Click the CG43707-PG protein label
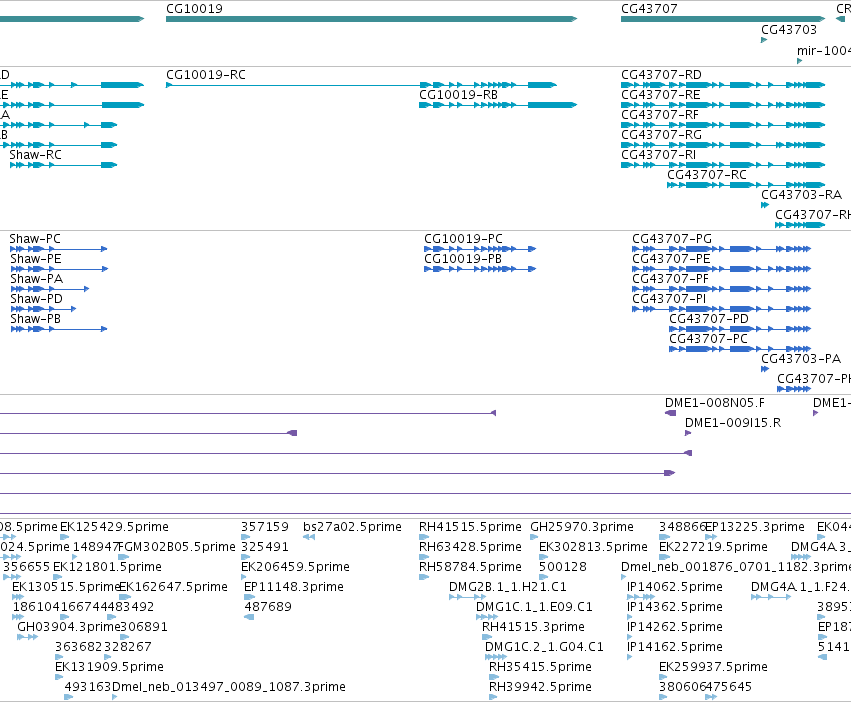Screen dimensions: 851x702 [x=672, y=239]
